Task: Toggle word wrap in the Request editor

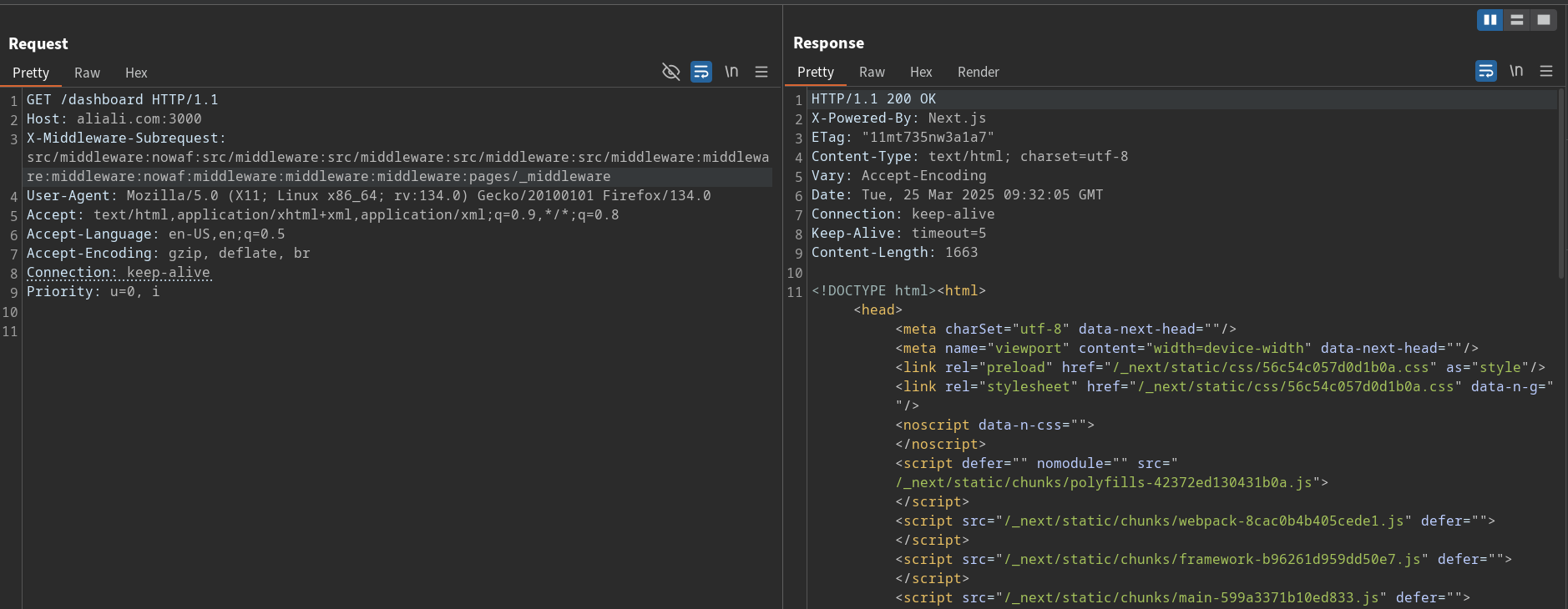Action: [x=701, y=72]
